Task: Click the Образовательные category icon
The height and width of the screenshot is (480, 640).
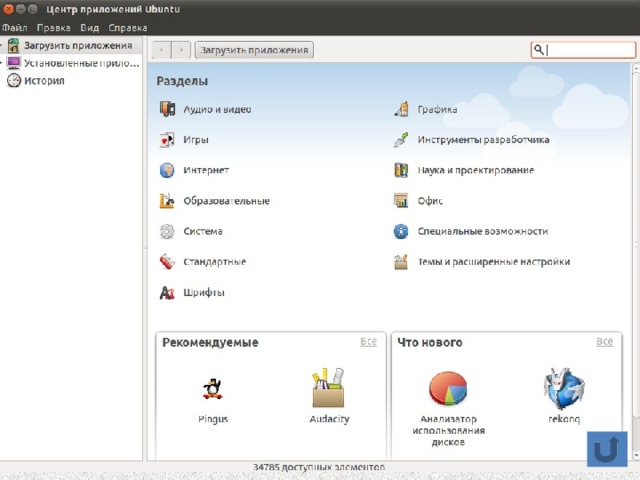Action: pyautogui.click(x=167, y=201)
